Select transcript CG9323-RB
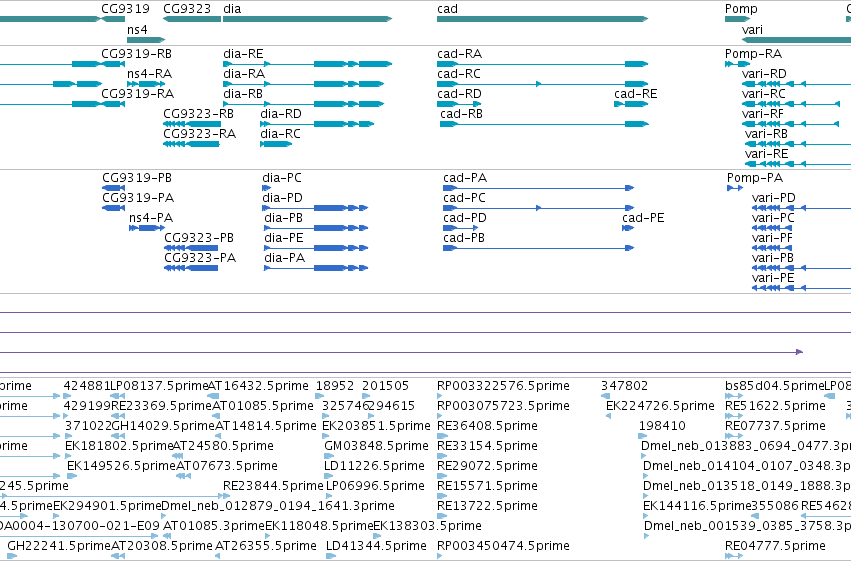851x561 pixels. [x=199, y=114]
